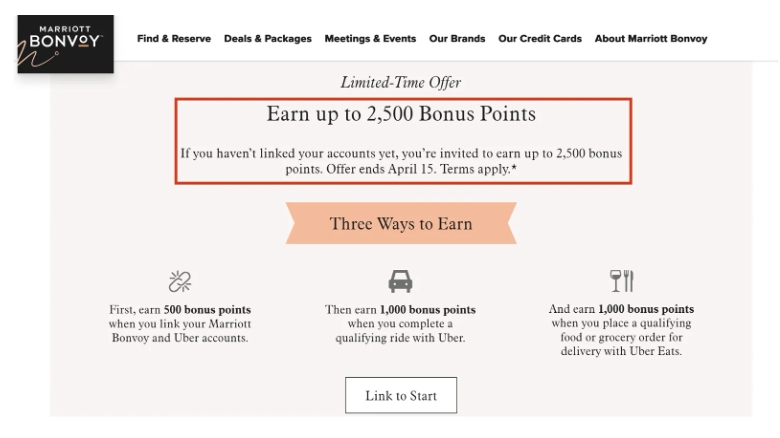The height and width of the screenshot is (438, 780).
Task: Click the wine glass and fork icon
Action: pyautogui.click(x=621, y=281)
